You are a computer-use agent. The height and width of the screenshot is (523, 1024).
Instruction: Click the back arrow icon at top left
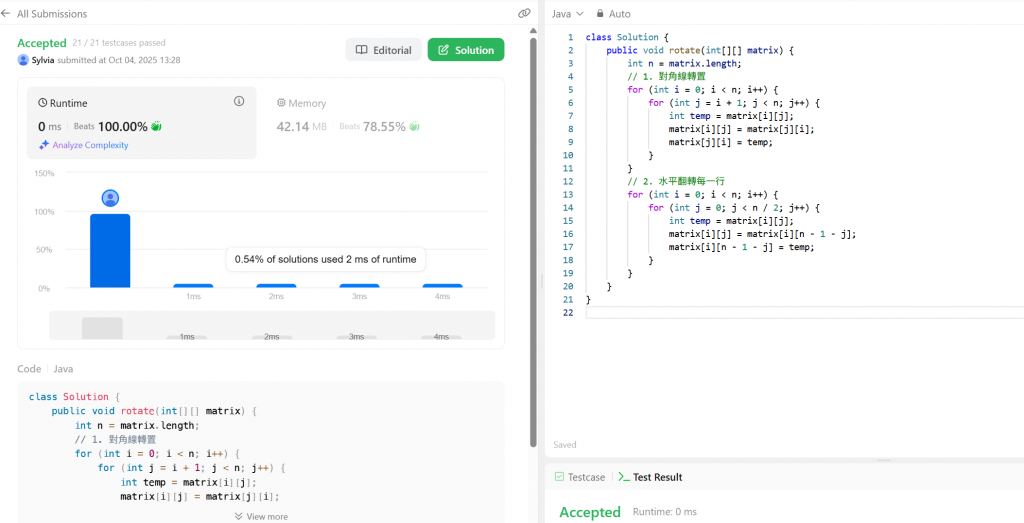click(x=6, y=14)
